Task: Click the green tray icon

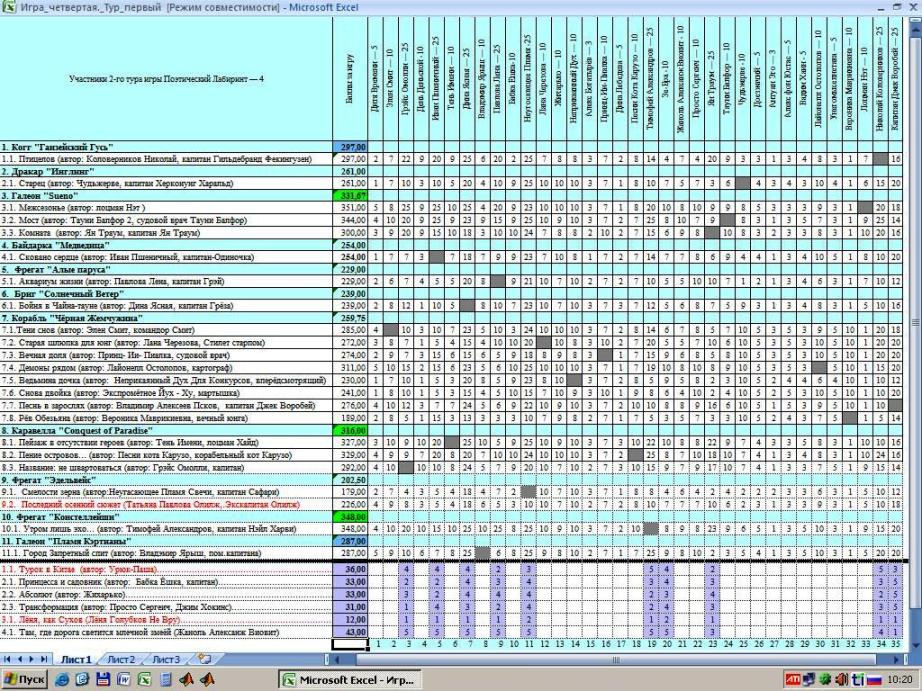Action: (826, 679)
